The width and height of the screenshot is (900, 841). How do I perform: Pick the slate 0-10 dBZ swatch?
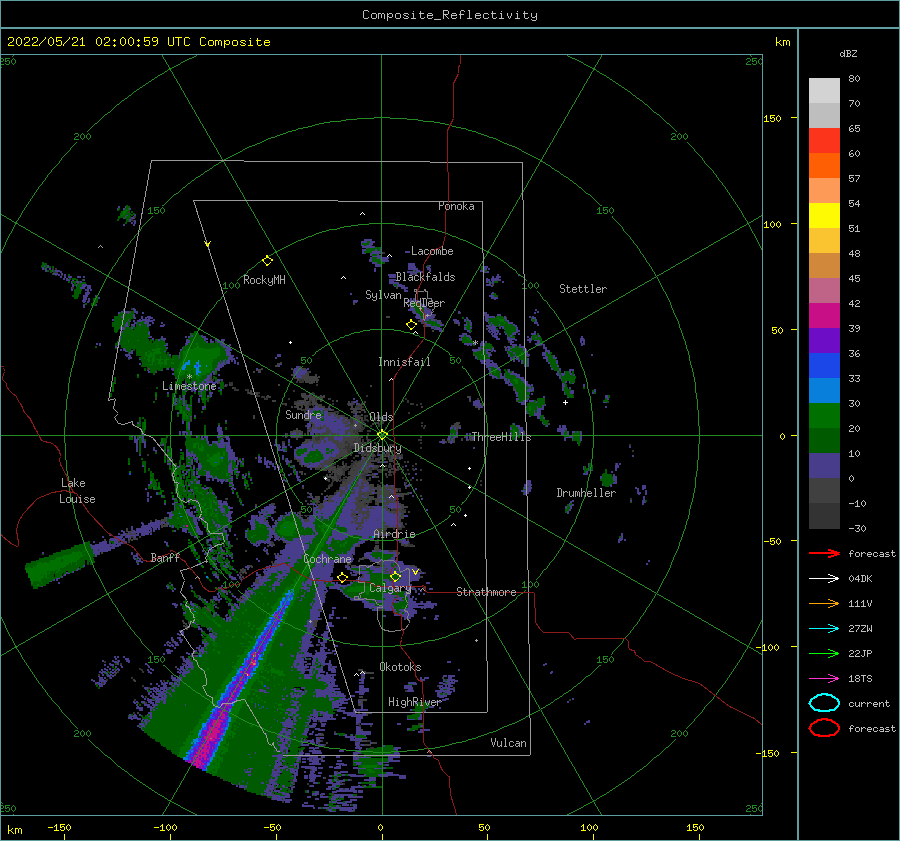(824, 466)
